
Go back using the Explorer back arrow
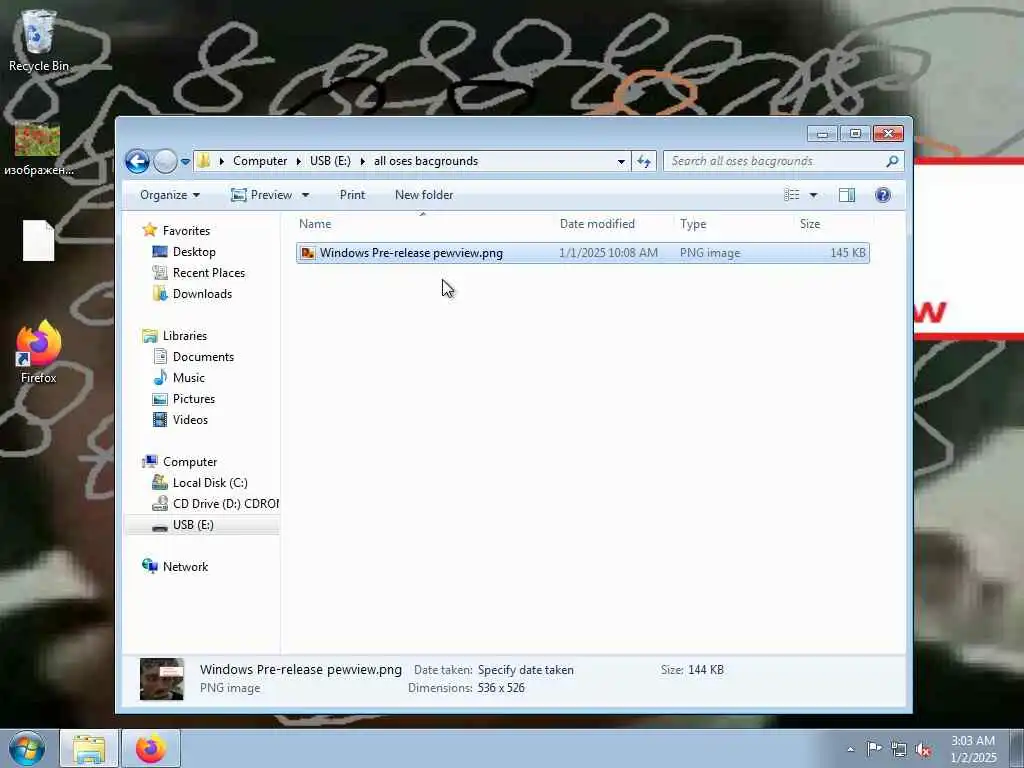[x=137, y=161]
